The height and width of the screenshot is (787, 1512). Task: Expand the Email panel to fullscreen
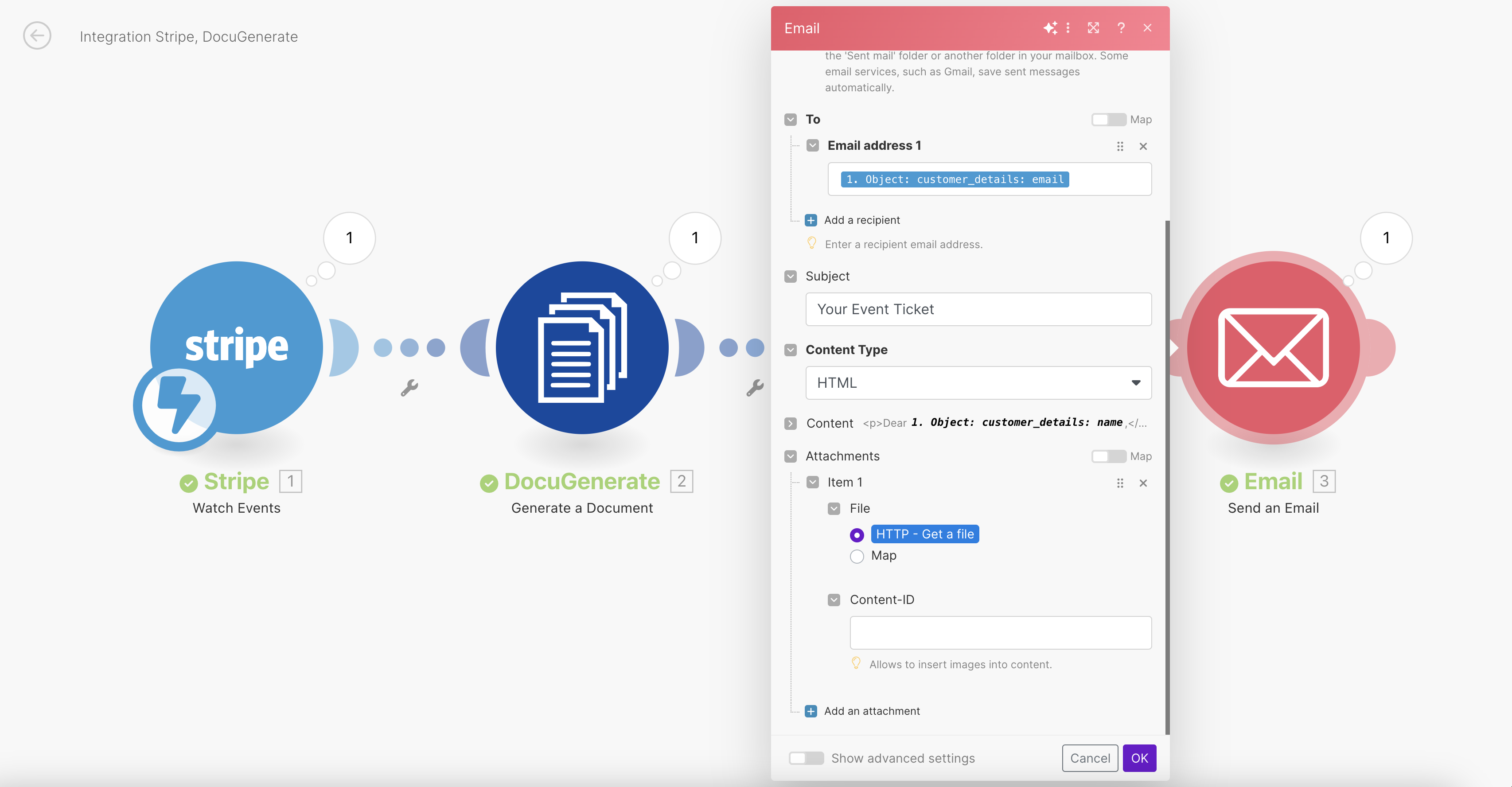[x=1093, y=27]
